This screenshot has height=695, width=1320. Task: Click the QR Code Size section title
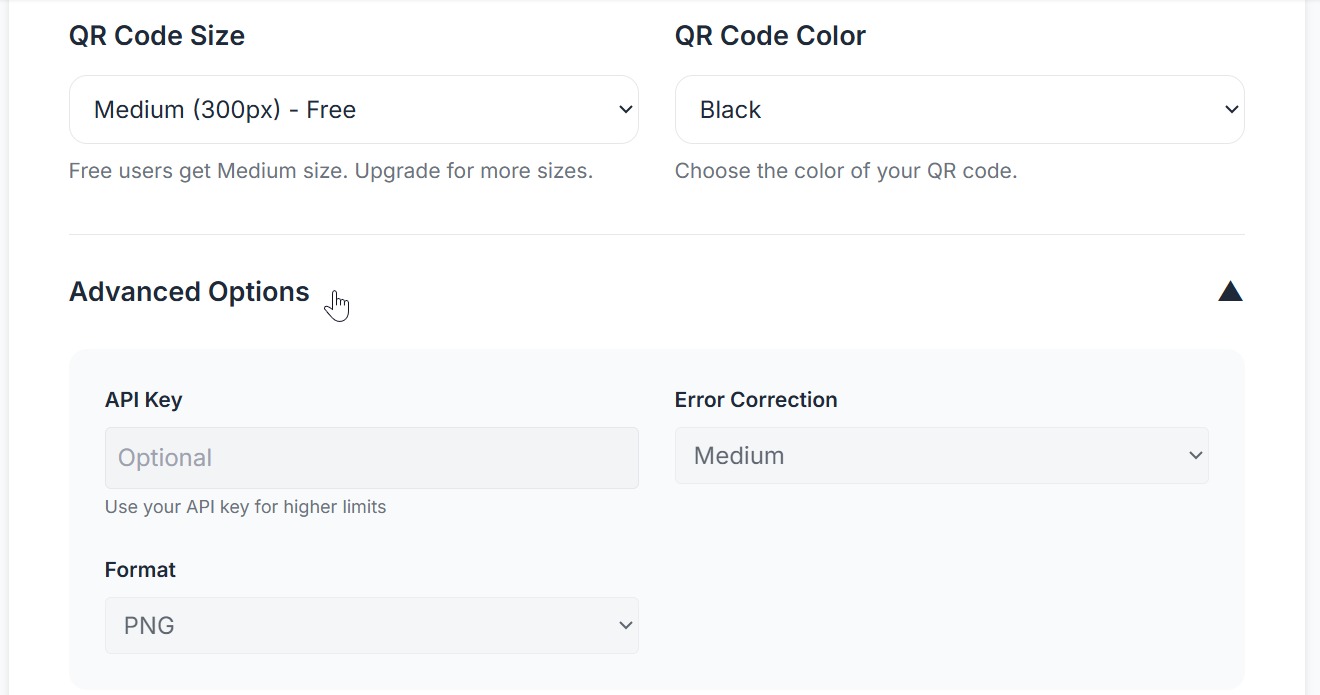[156, 35]
